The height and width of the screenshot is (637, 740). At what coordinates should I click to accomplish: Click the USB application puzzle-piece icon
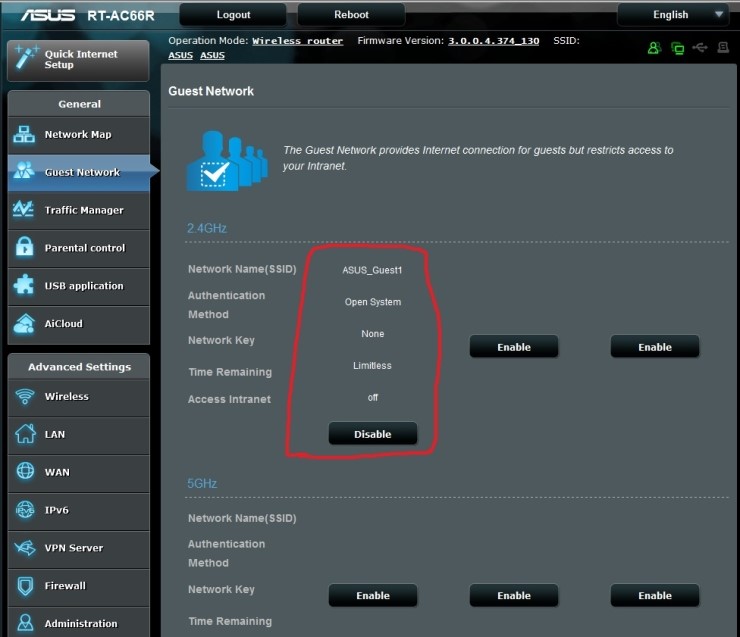(24, 286)
